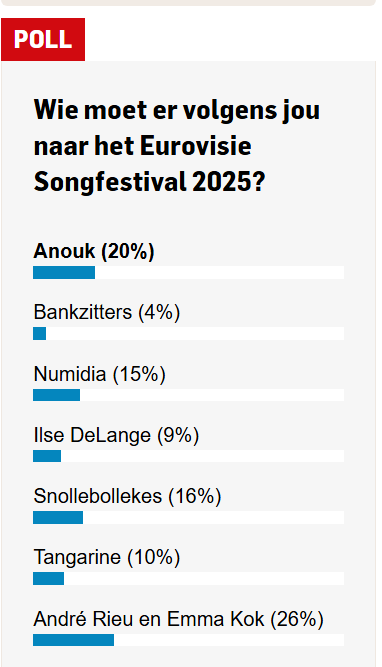382x667 pixels.
Task: Click the blue filled portion of Snollebollekes bar
Action: [x=58, y=517]
